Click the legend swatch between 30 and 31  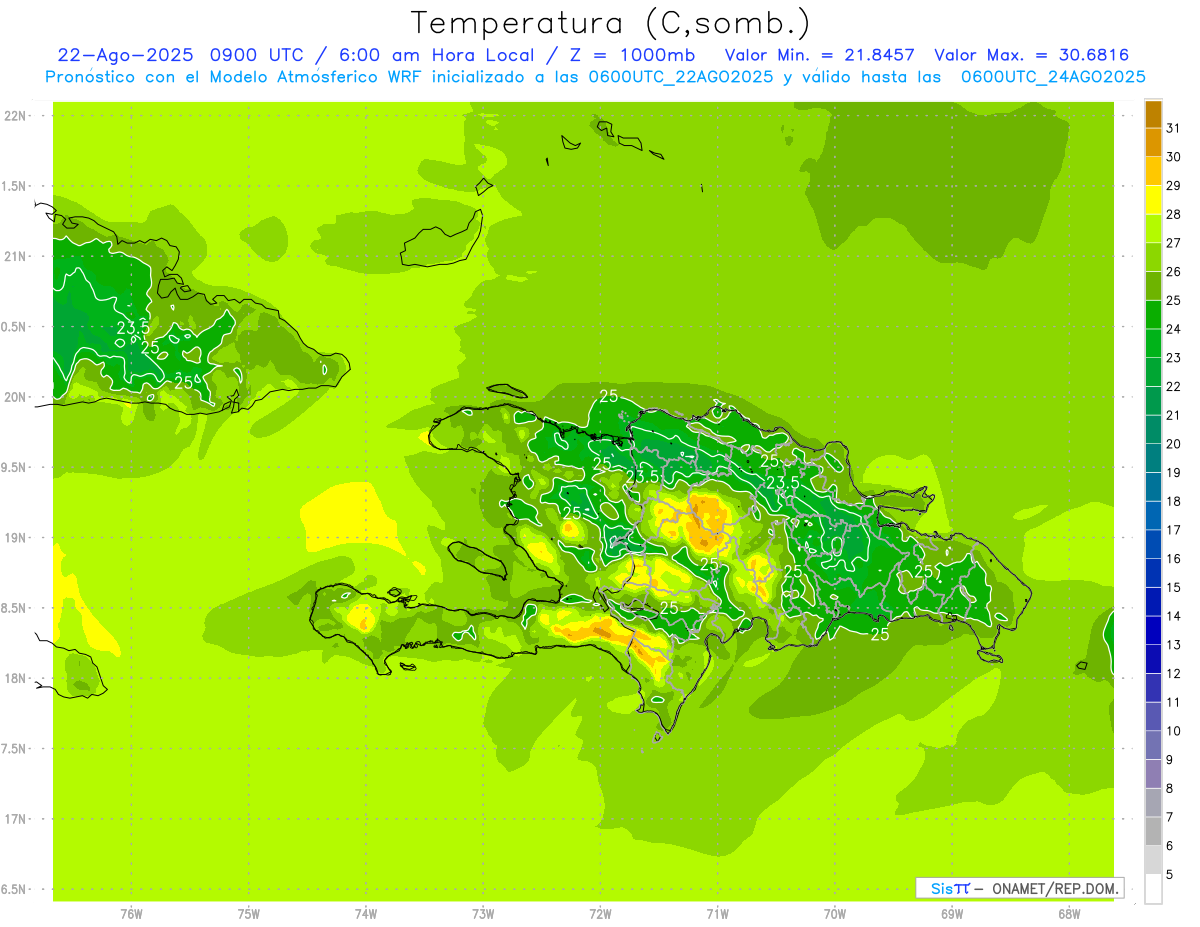[x=1153, y=143]
